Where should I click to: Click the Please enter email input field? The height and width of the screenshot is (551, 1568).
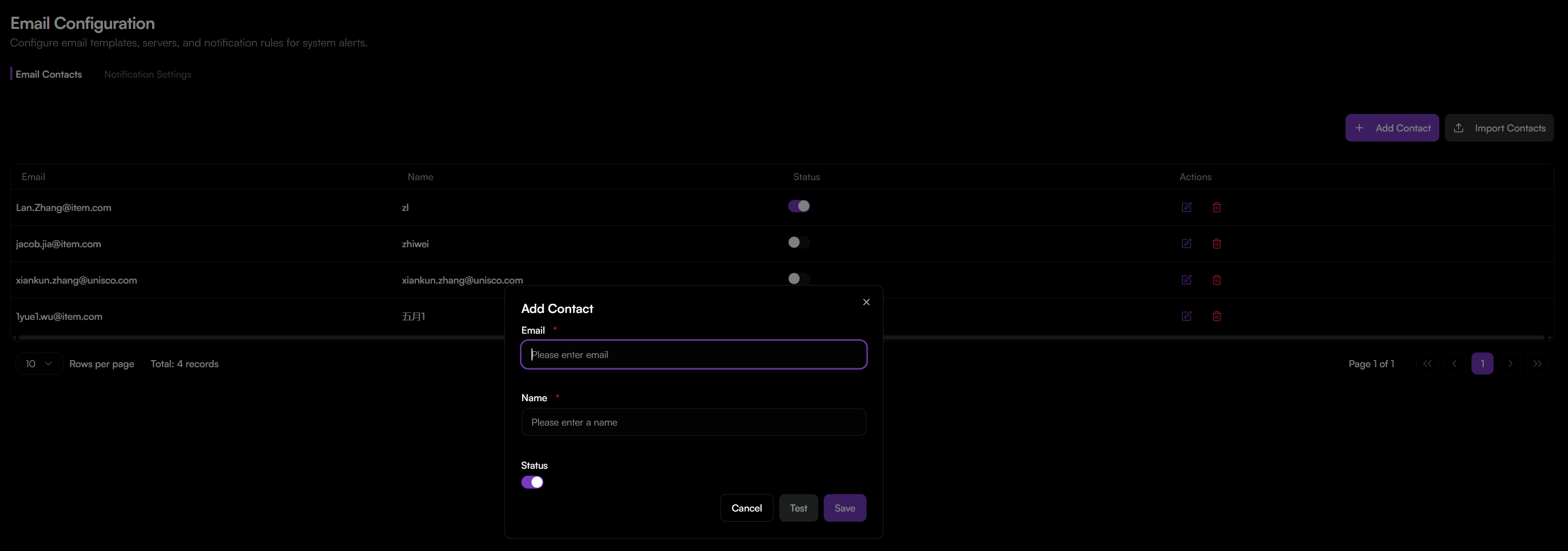tap(693, 354)
